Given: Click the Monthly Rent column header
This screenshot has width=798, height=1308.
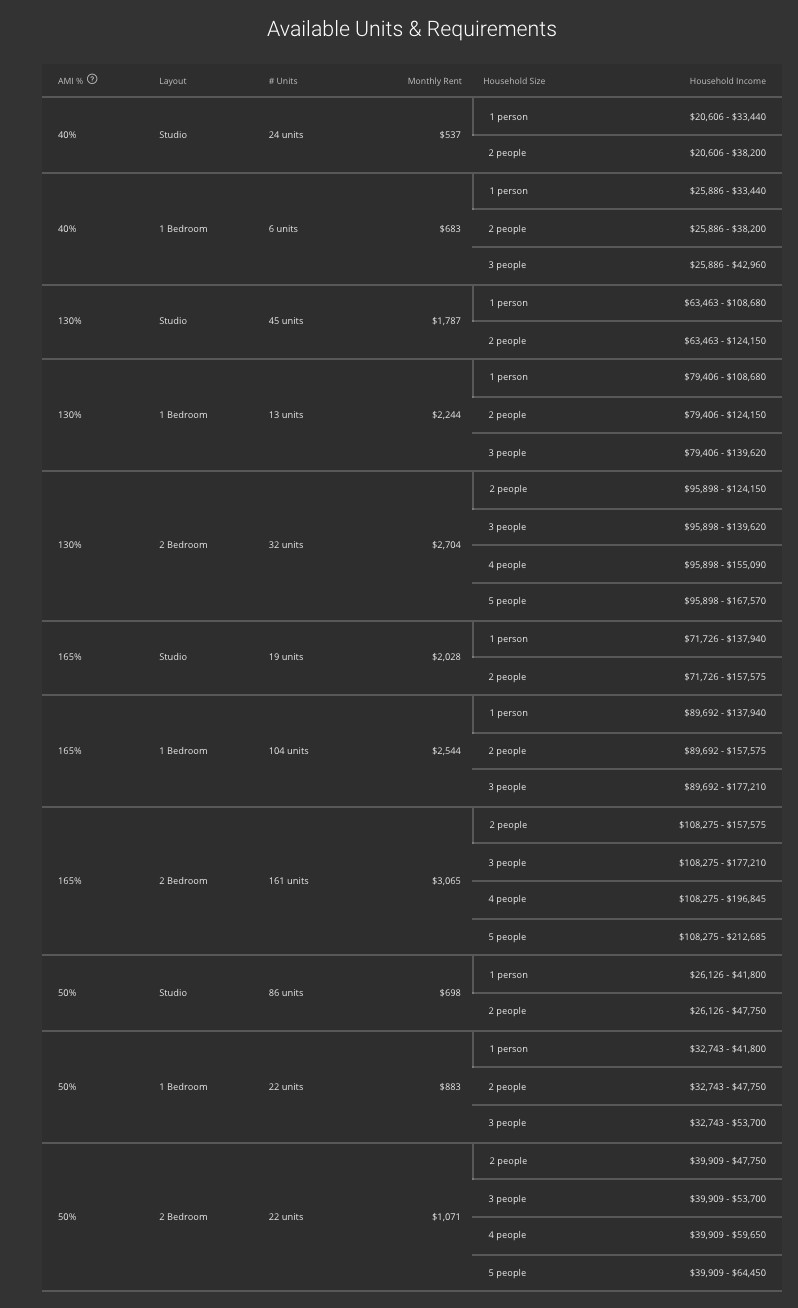Looking at the screenshot, I should (434, 81).
